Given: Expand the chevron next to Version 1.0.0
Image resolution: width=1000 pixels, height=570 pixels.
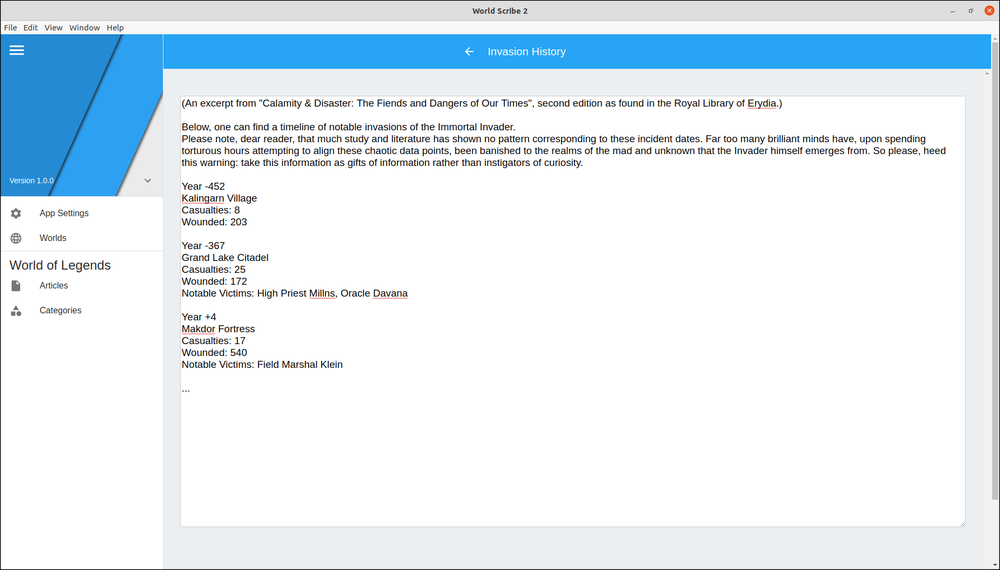Looking at the screenshot, I should pos(147,180).
